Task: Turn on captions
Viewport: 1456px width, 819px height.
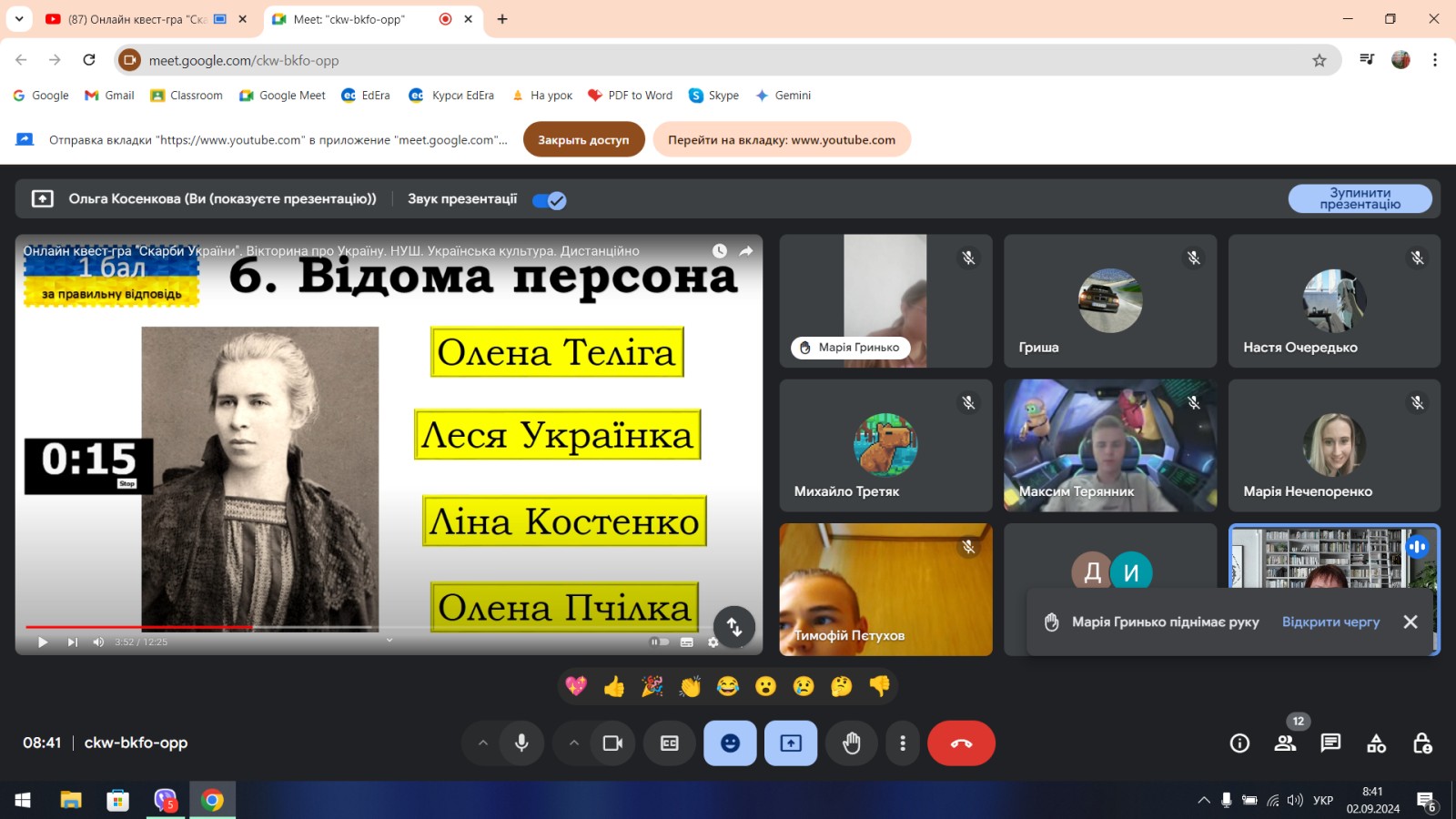Action: (x=670, y=743)
